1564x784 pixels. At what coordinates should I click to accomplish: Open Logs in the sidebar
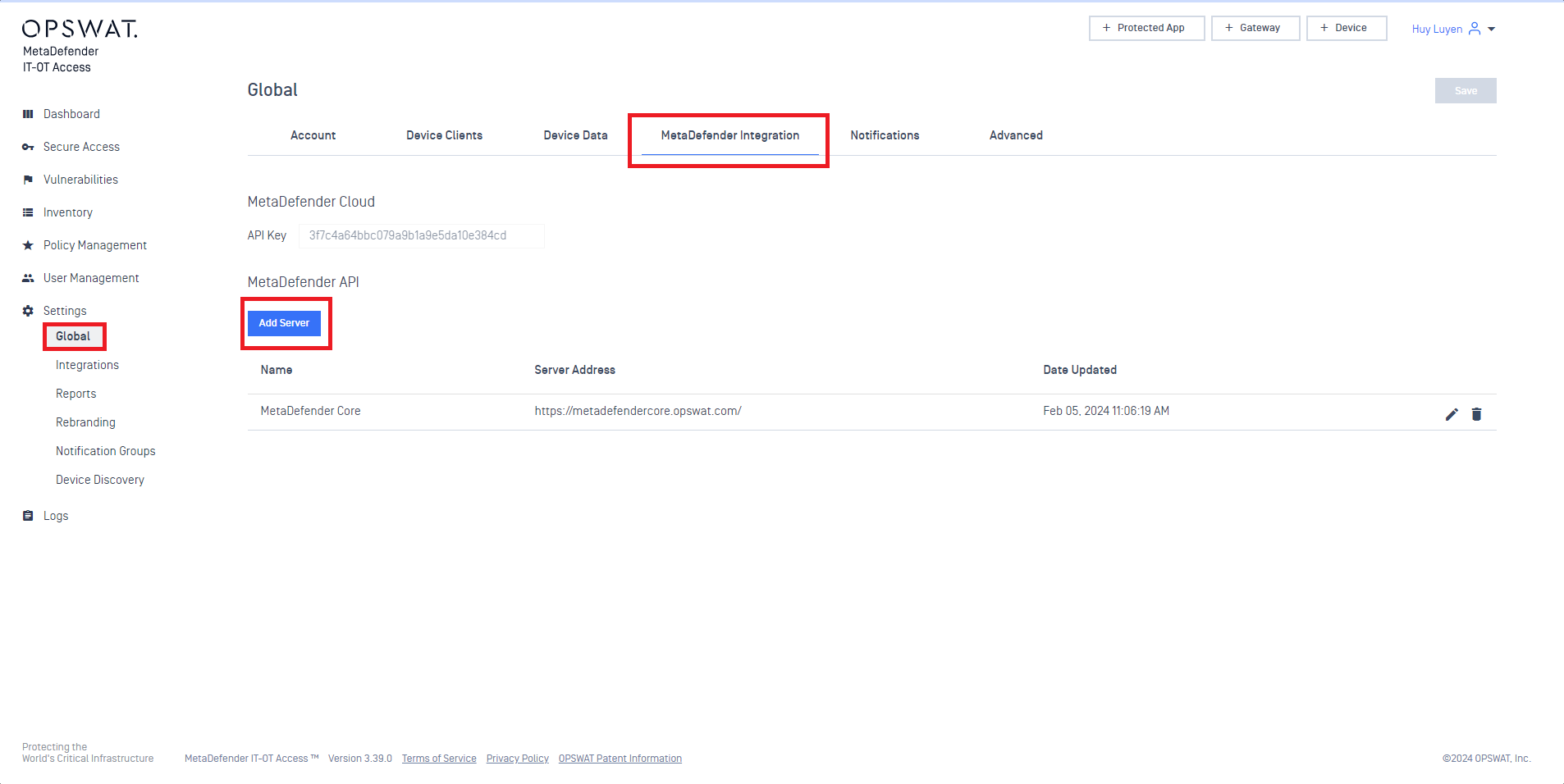[x=56, y=516]
